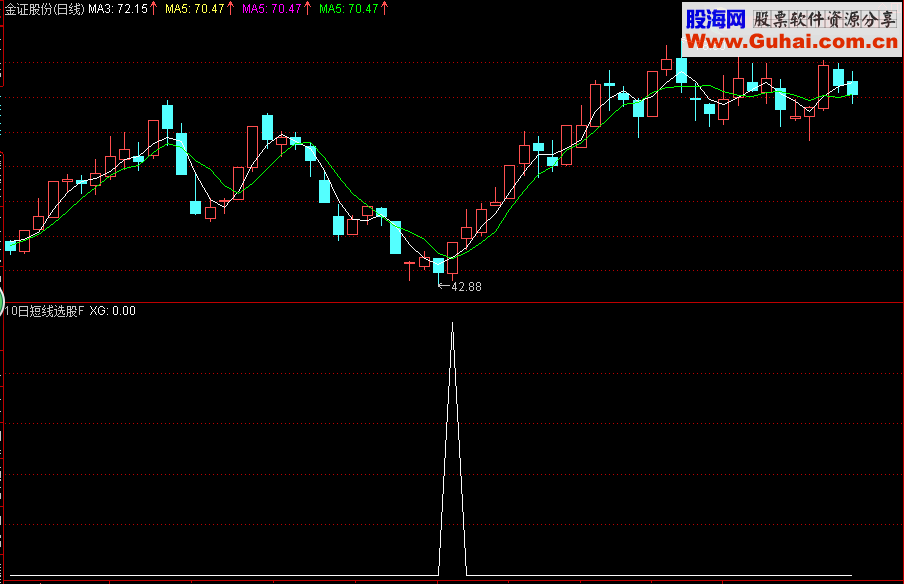Viewport: 904px width, 584px height.
Task: Click the 金证股份(日线) stock title
Action: pos(44,9)
